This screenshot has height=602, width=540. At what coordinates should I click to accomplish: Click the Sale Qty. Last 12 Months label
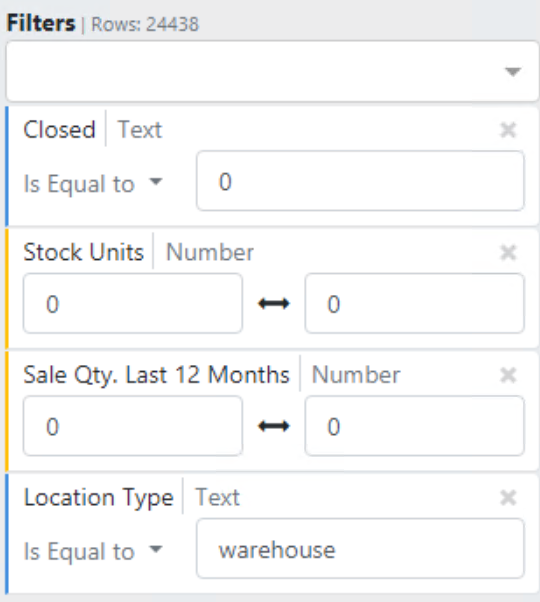pos(157,375)
